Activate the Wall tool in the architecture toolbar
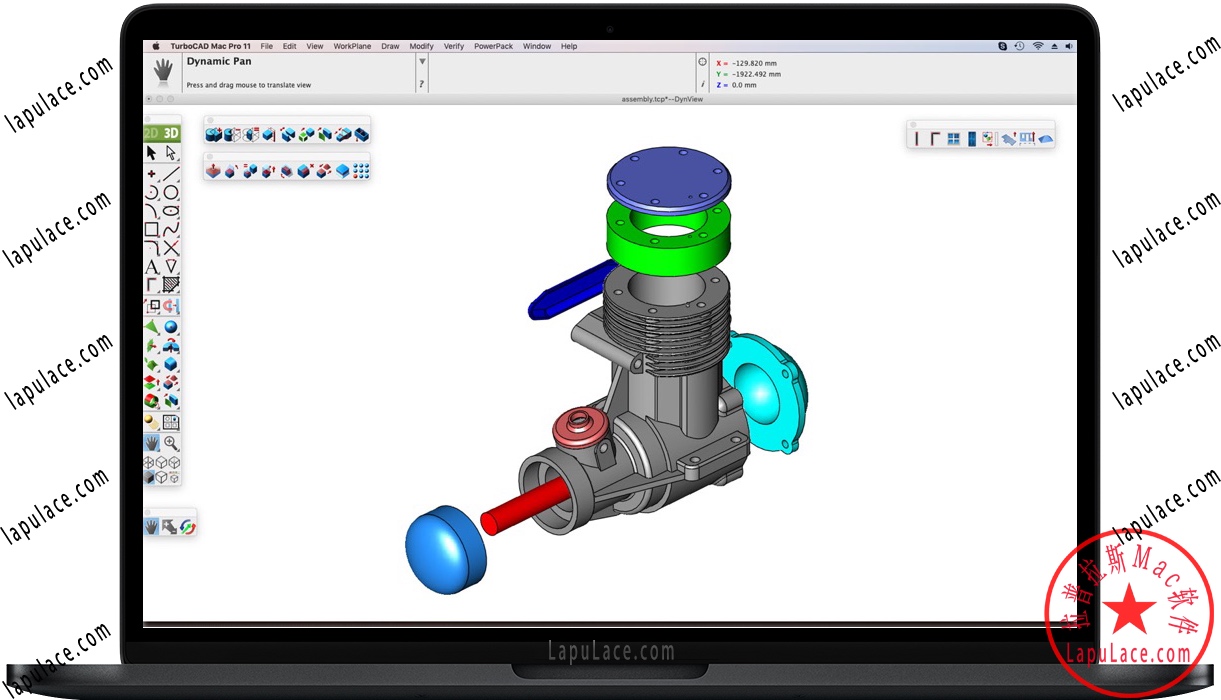1221x700 pixels. click(x=916, y=137)
